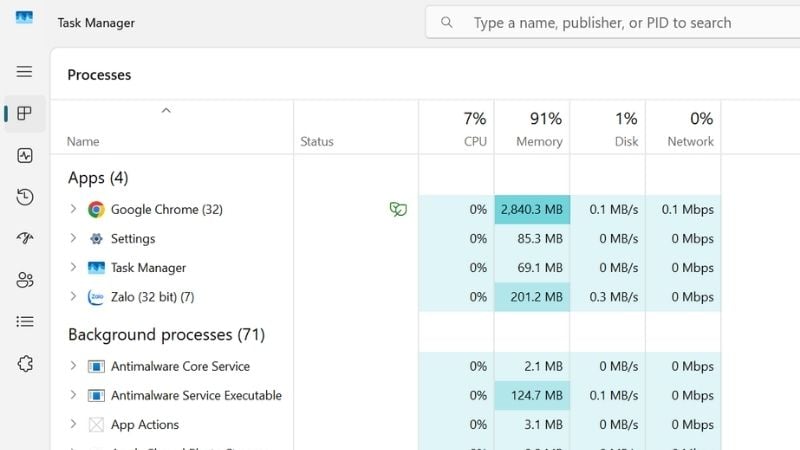Open the Details sidebar icon
This screenshot has width=800, height=450.
[24, 321]
